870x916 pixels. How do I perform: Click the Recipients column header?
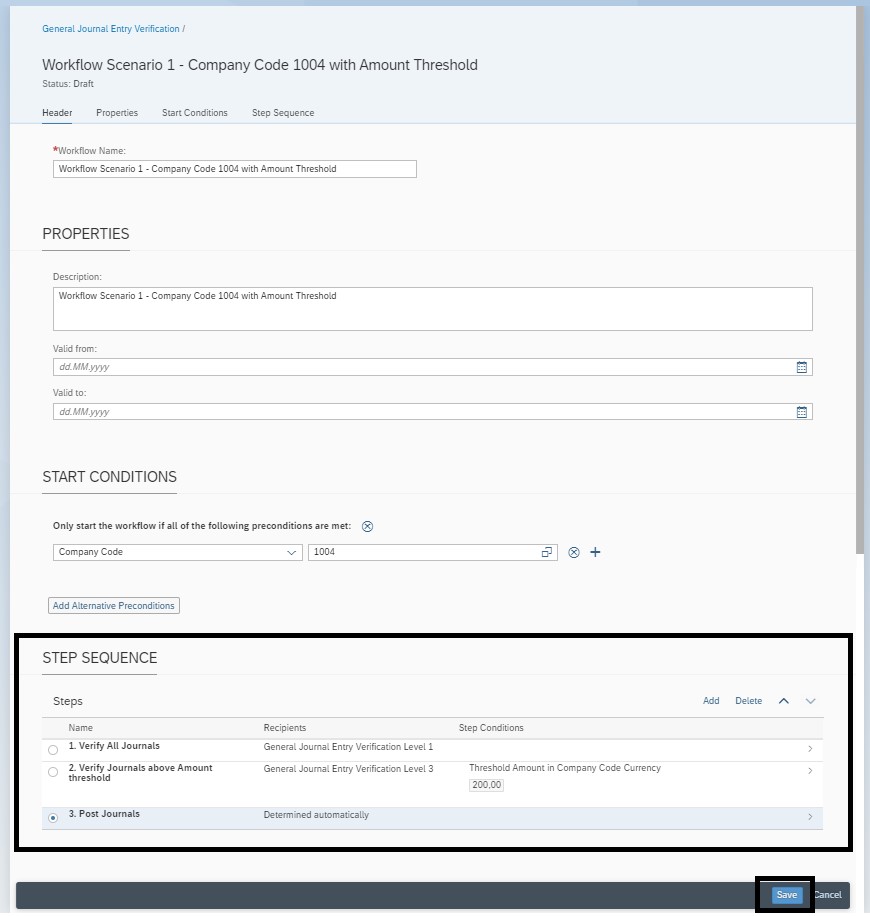(x=285, y=728)
